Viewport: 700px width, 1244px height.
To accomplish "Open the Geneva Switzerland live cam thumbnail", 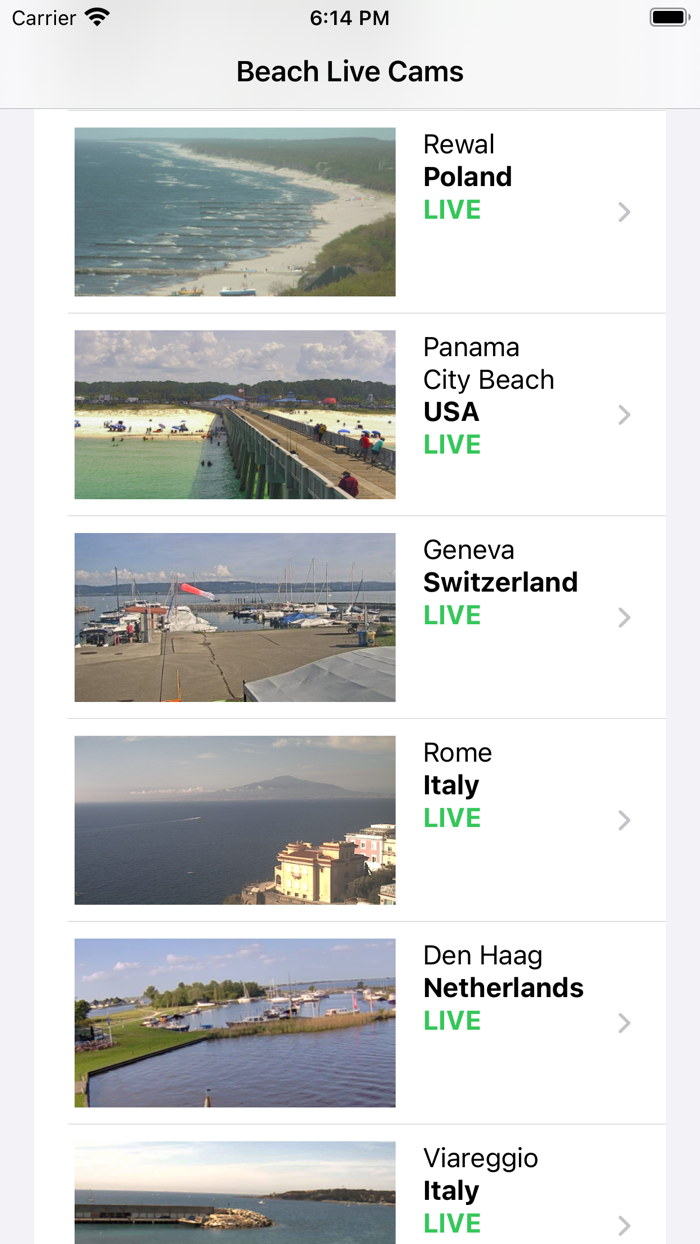I will (x=234, y=617).
